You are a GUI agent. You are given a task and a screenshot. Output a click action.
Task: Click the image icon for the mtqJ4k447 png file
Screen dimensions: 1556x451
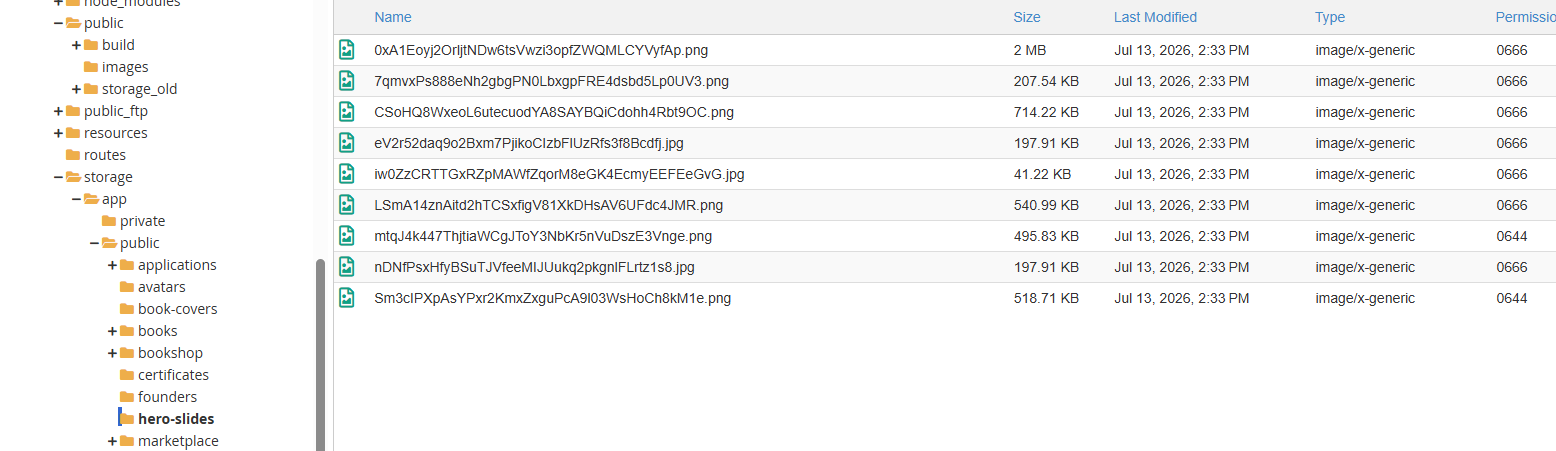[347, 236]
